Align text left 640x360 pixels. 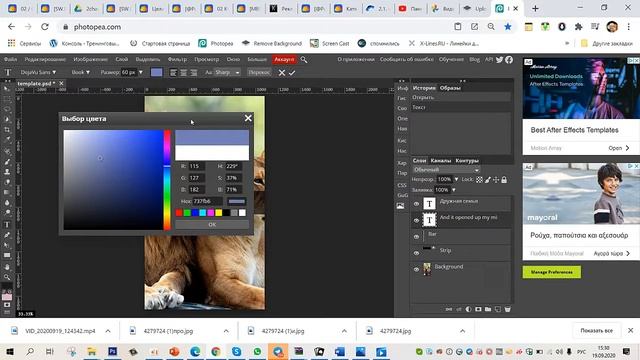click(x=173, y=73)
